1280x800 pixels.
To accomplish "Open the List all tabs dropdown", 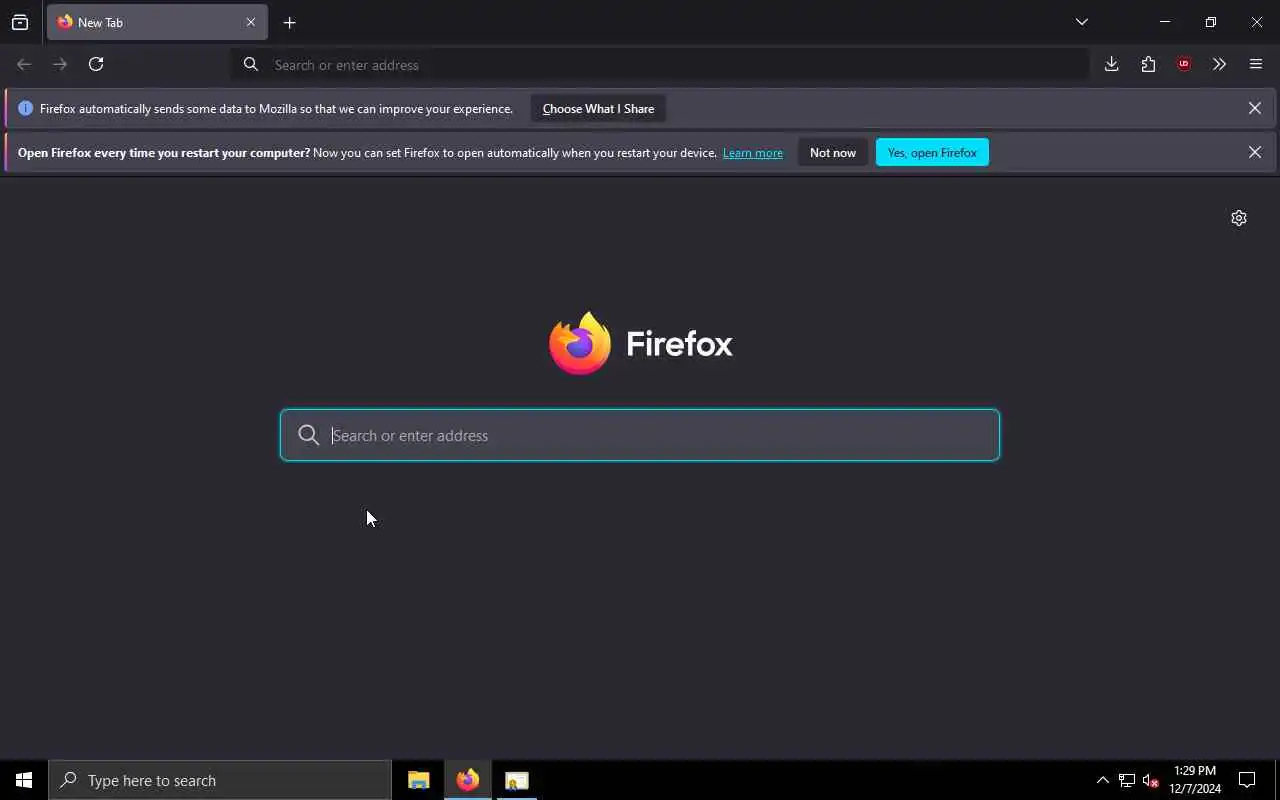I will tap(1082, 22).
